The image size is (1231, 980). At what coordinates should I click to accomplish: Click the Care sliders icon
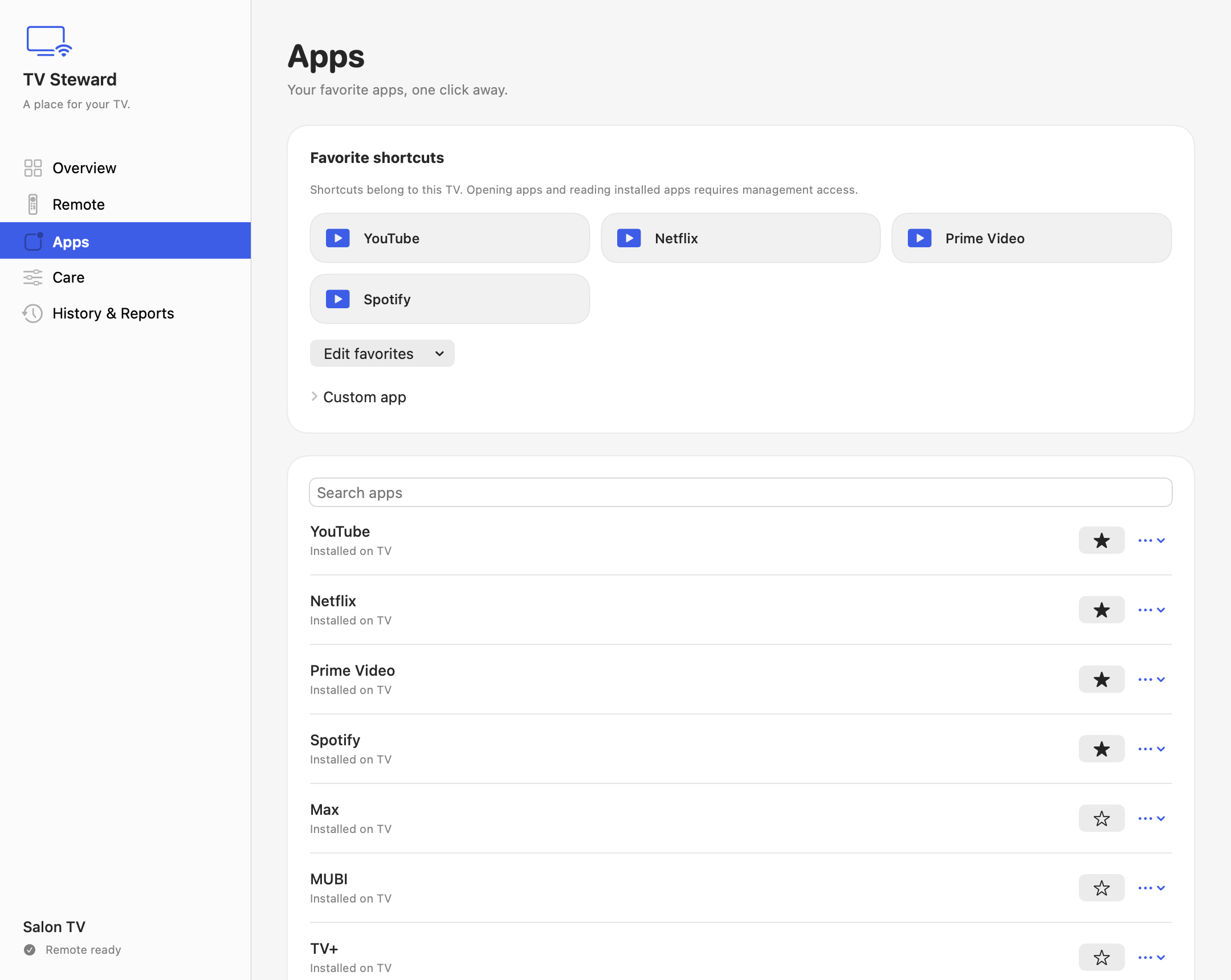pyautogui.click(x=33, y=277)
